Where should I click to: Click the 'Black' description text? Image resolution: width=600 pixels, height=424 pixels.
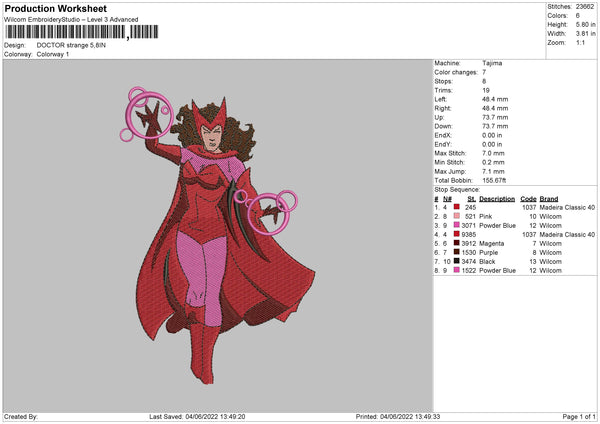[x=487, y=261]
